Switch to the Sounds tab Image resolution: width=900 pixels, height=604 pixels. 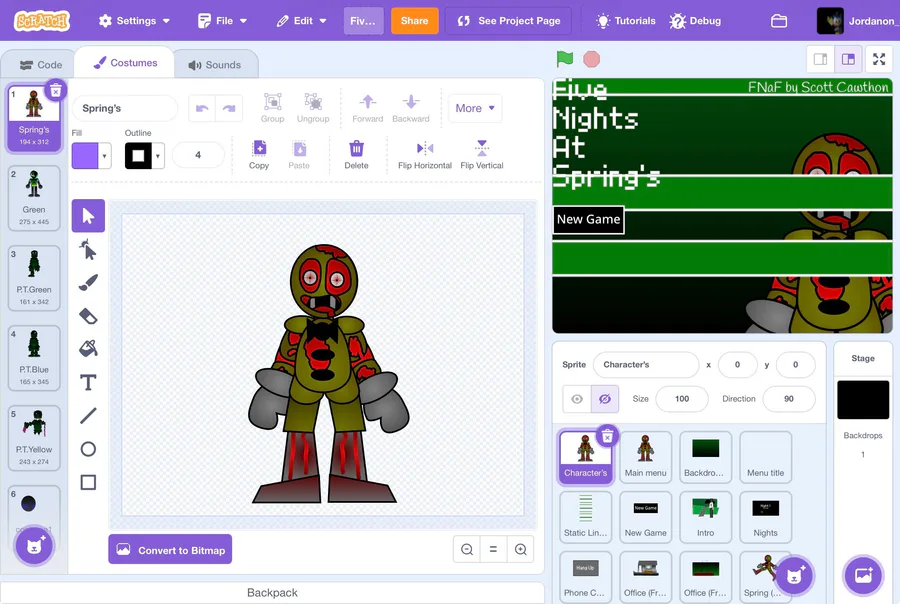coord(215,65)
